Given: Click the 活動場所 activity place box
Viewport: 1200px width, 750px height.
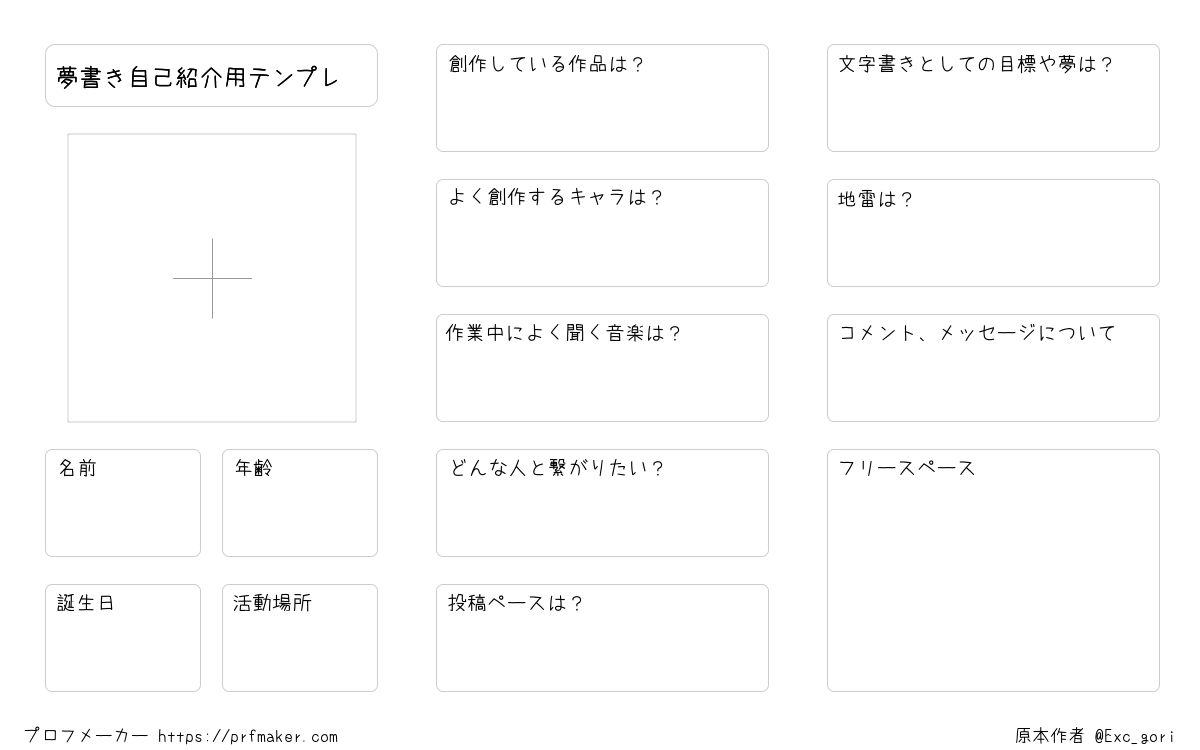Looking at the screenshot, I should pos(300,638).
